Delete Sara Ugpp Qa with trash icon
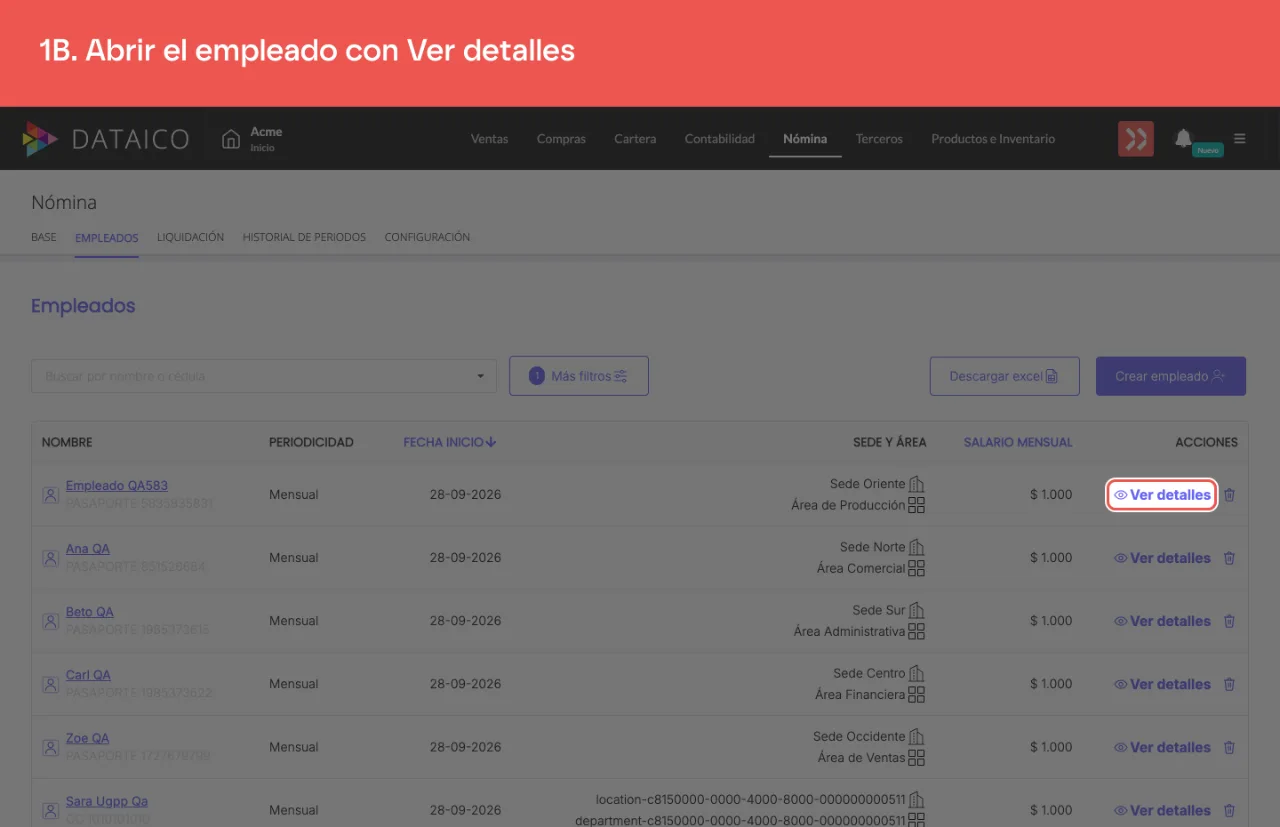The image size is (1280, 827). pos(1230,810)
